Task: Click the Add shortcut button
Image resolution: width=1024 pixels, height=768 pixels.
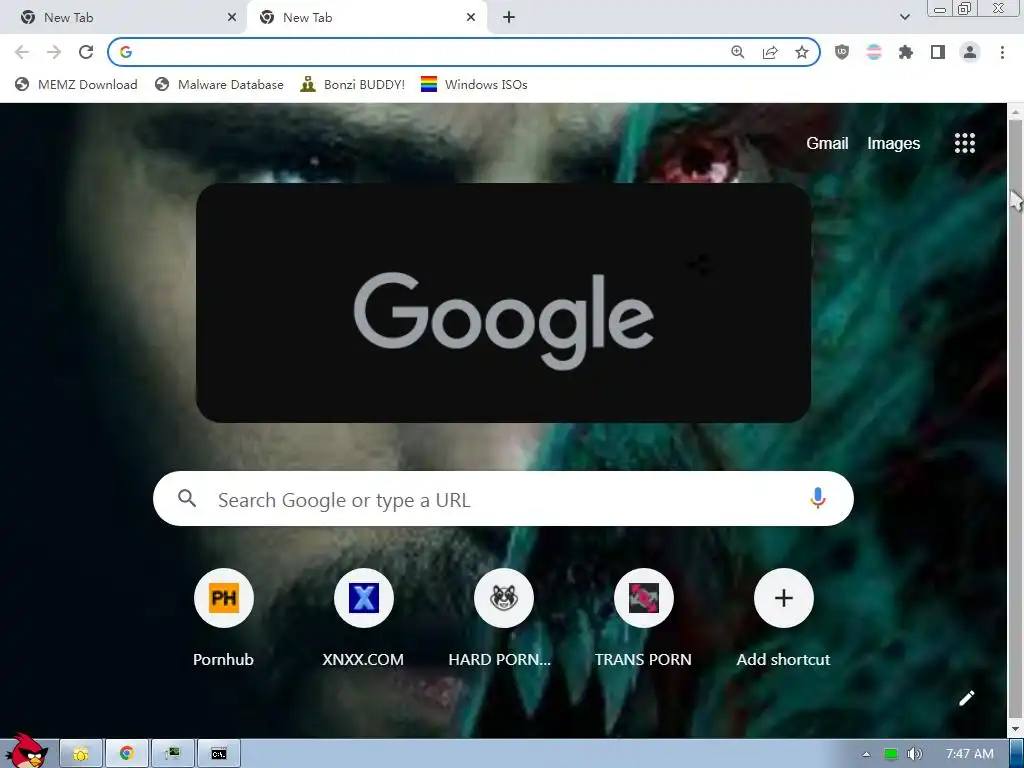Action: click(x=783, y=618)
